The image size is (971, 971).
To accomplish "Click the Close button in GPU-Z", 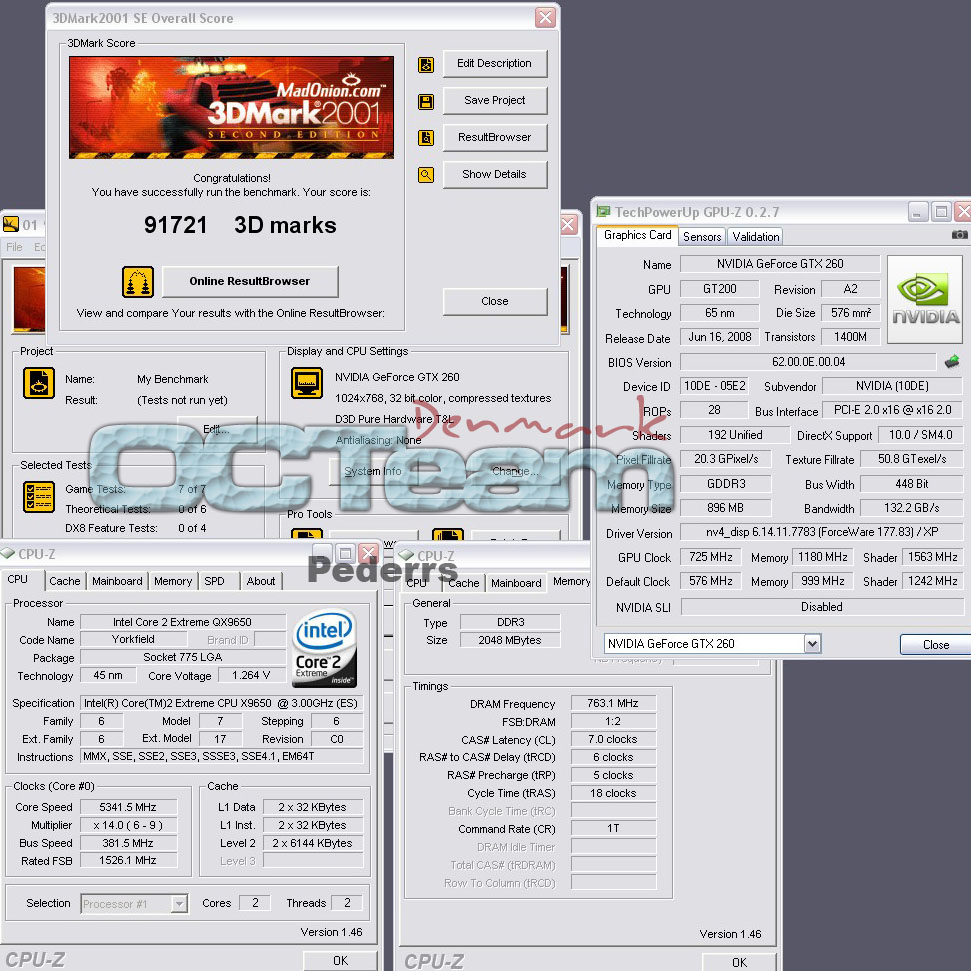I will point(935,645).
